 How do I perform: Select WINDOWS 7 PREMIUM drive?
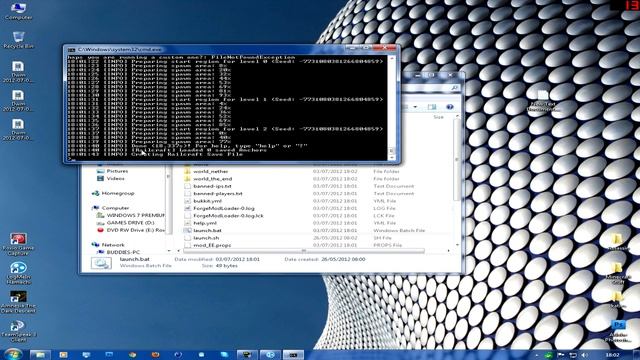pos(136,215)
